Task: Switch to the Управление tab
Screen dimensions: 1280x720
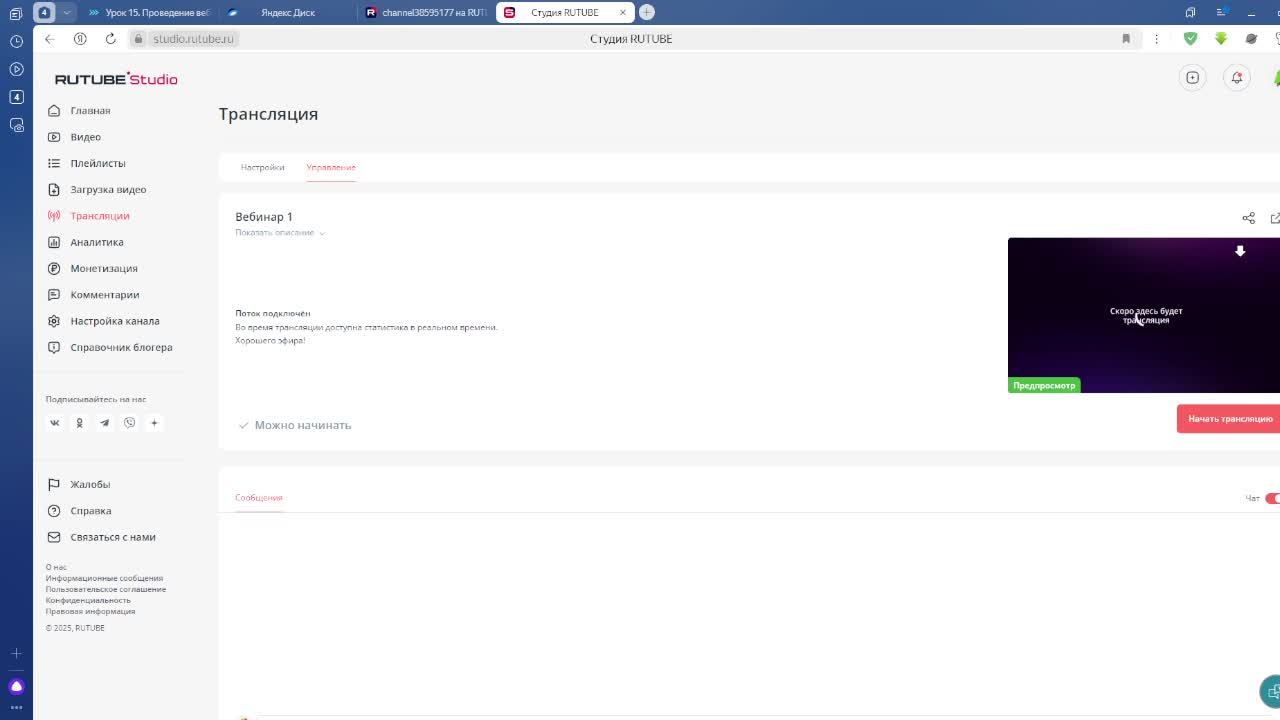Action: tap(331, 167)
